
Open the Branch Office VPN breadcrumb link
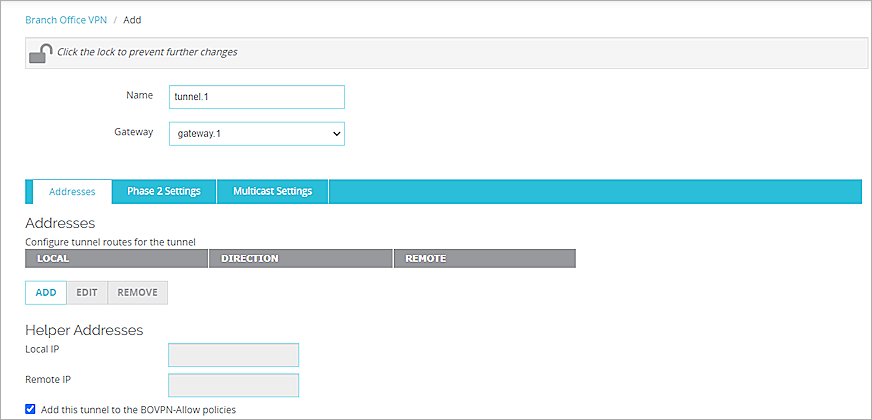[x=65, y=20]
